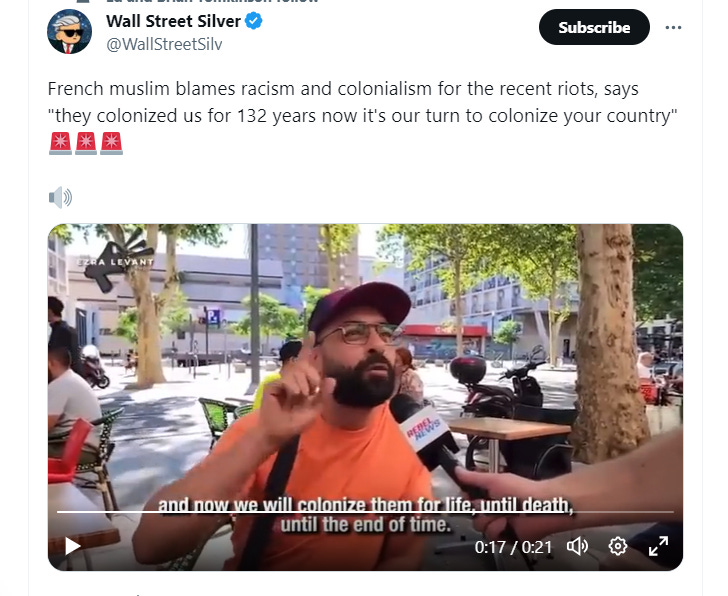Image resolution: width=728 pixels, height=596 pixels.
Task: Click the subtitle caption text in the video
Action: click(x=365, y=515)
